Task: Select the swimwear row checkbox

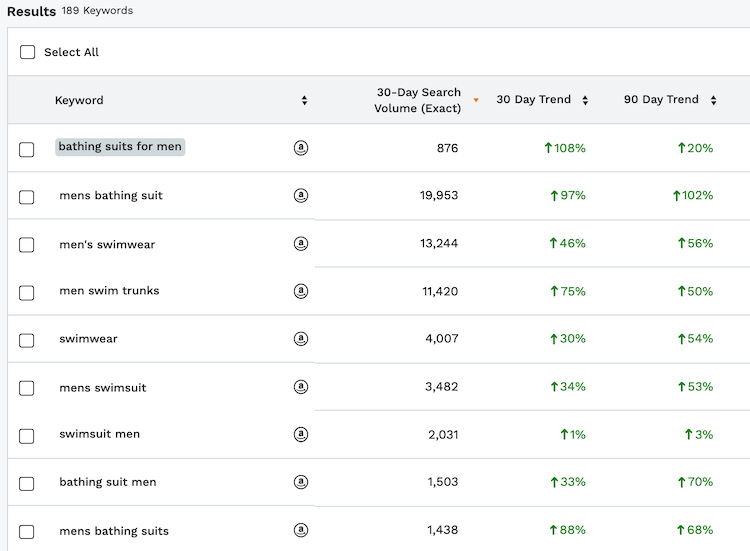Action: click(x=26, y=341)
